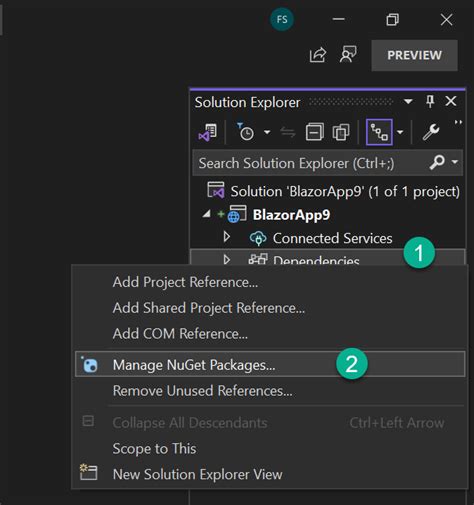Open Properties with the wrench icon
474x505 pixels.
pos(431,132)
